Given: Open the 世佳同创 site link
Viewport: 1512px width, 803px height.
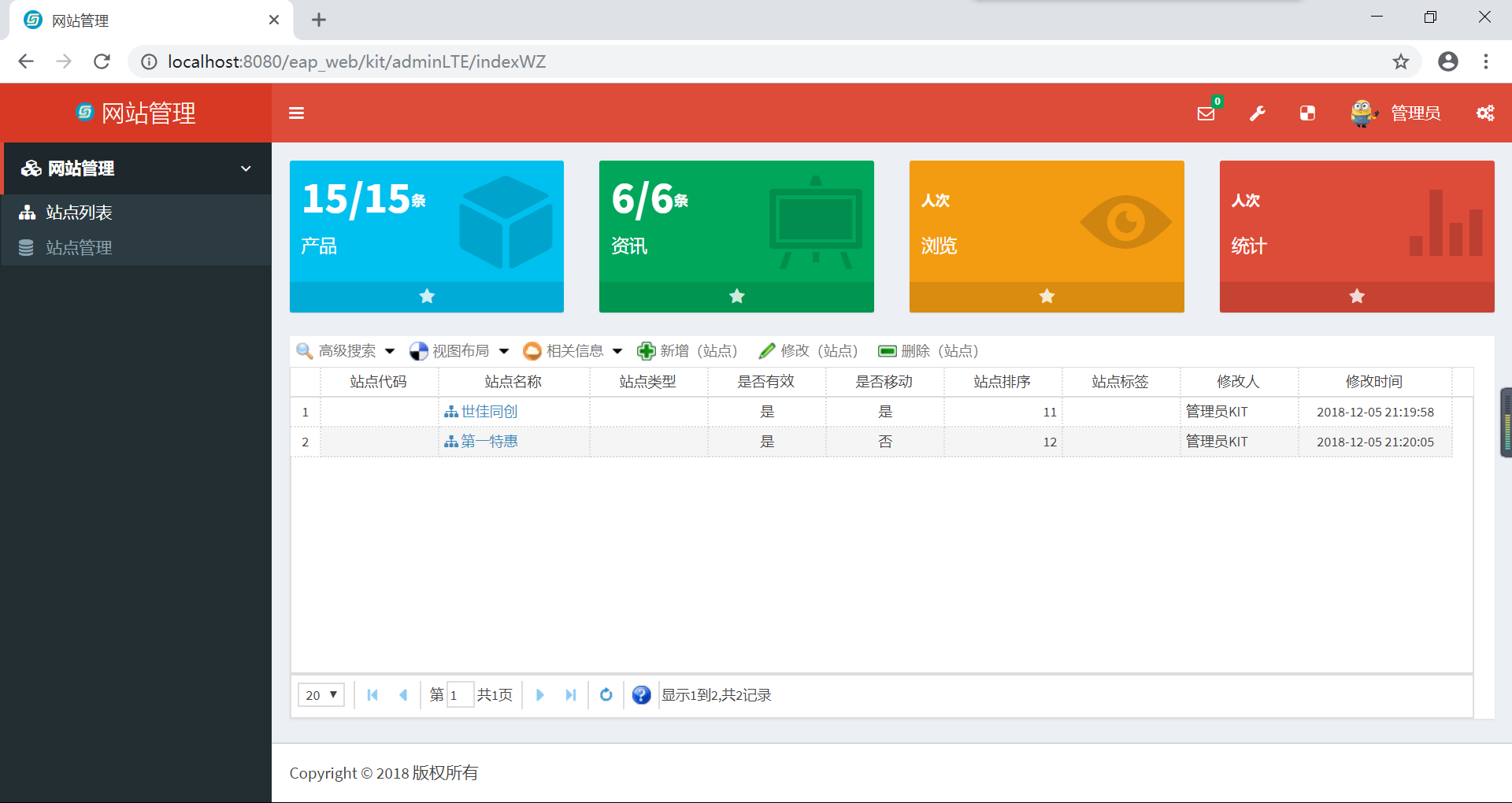Looking at the screenshot, I should pyautogui.click(x=489, y=412).
